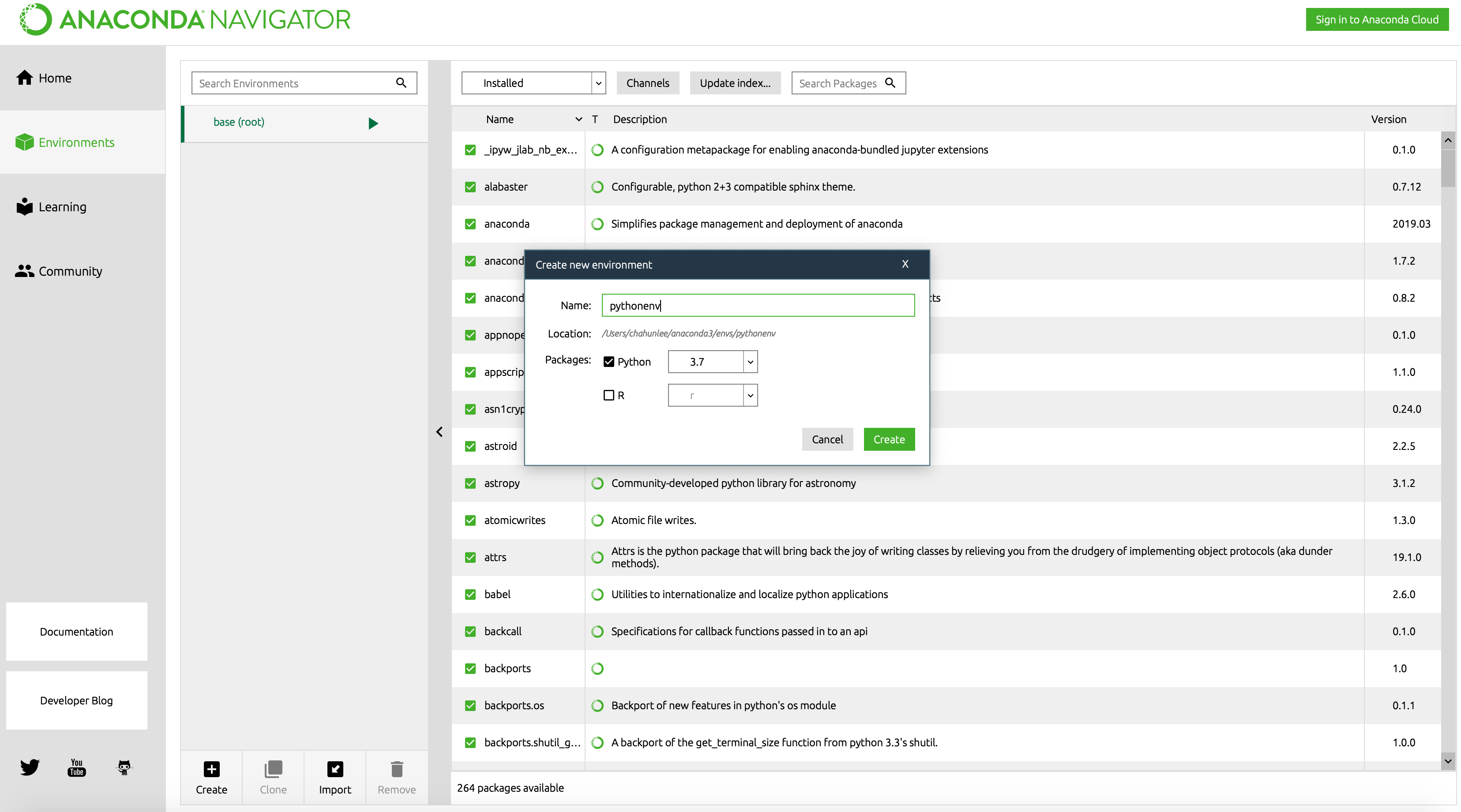This screenshot has width=1461, height=812.
Task: Click the Version column header
Action: [1388, 119]
